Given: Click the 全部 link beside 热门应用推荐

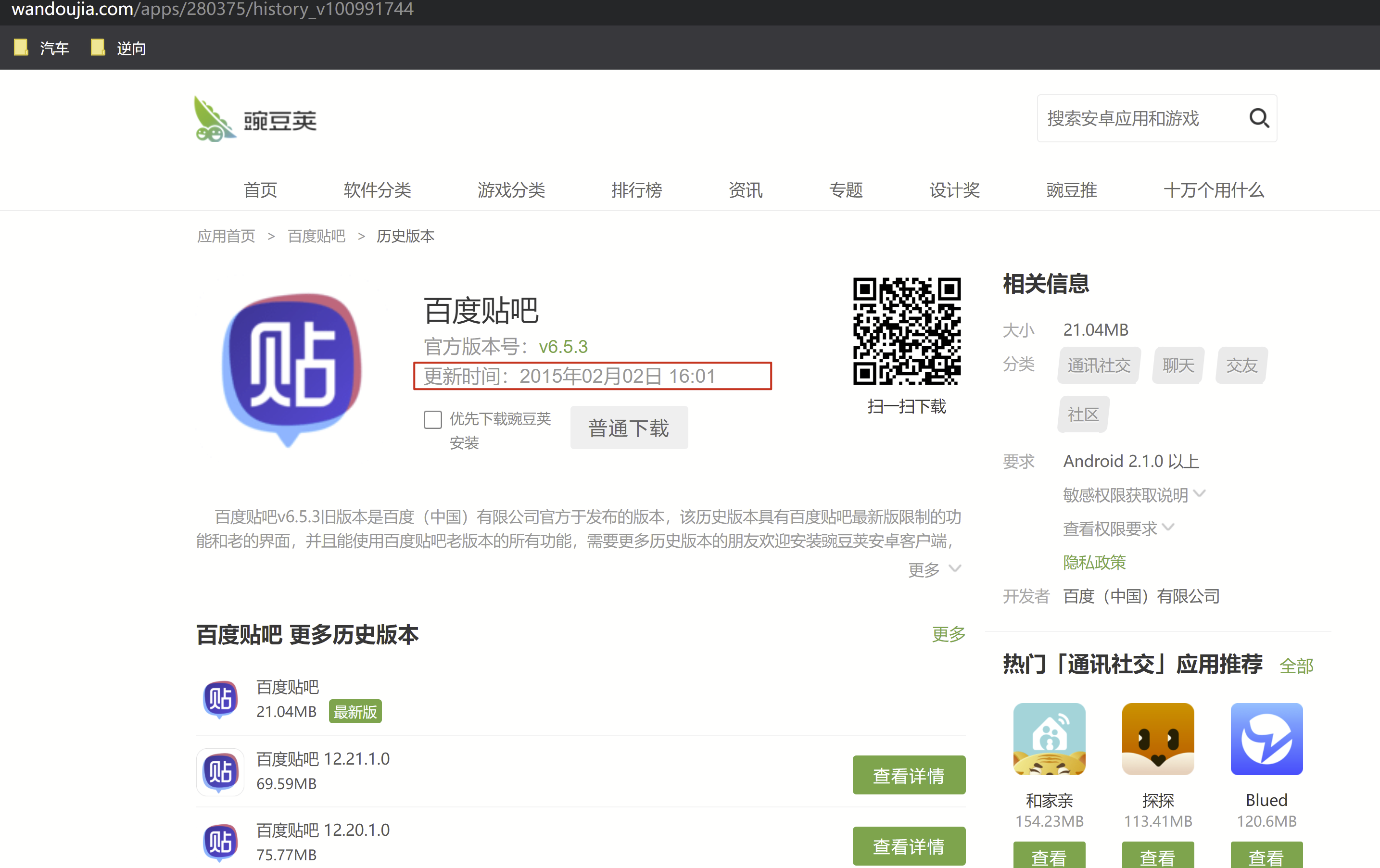Looking at the screenshot, I should click(x=1296, y=666).
